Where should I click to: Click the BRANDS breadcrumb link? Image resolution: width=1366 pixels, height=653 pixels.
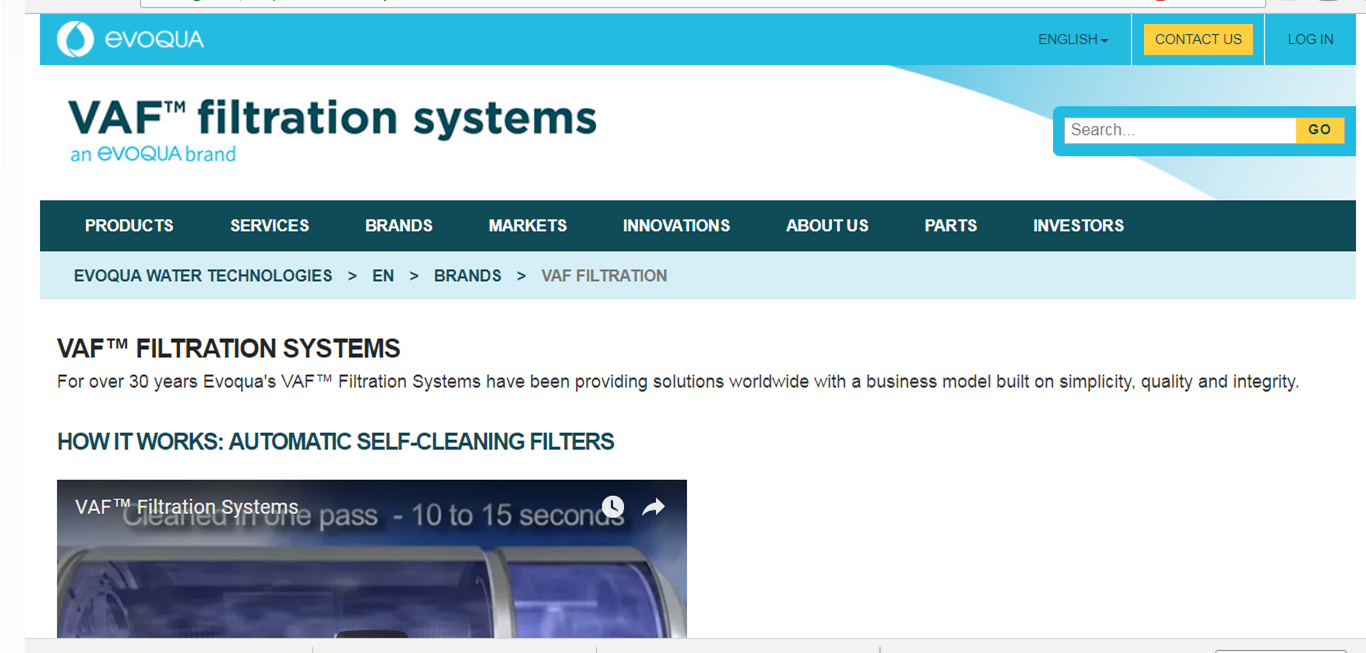click(x=468, y=276)
